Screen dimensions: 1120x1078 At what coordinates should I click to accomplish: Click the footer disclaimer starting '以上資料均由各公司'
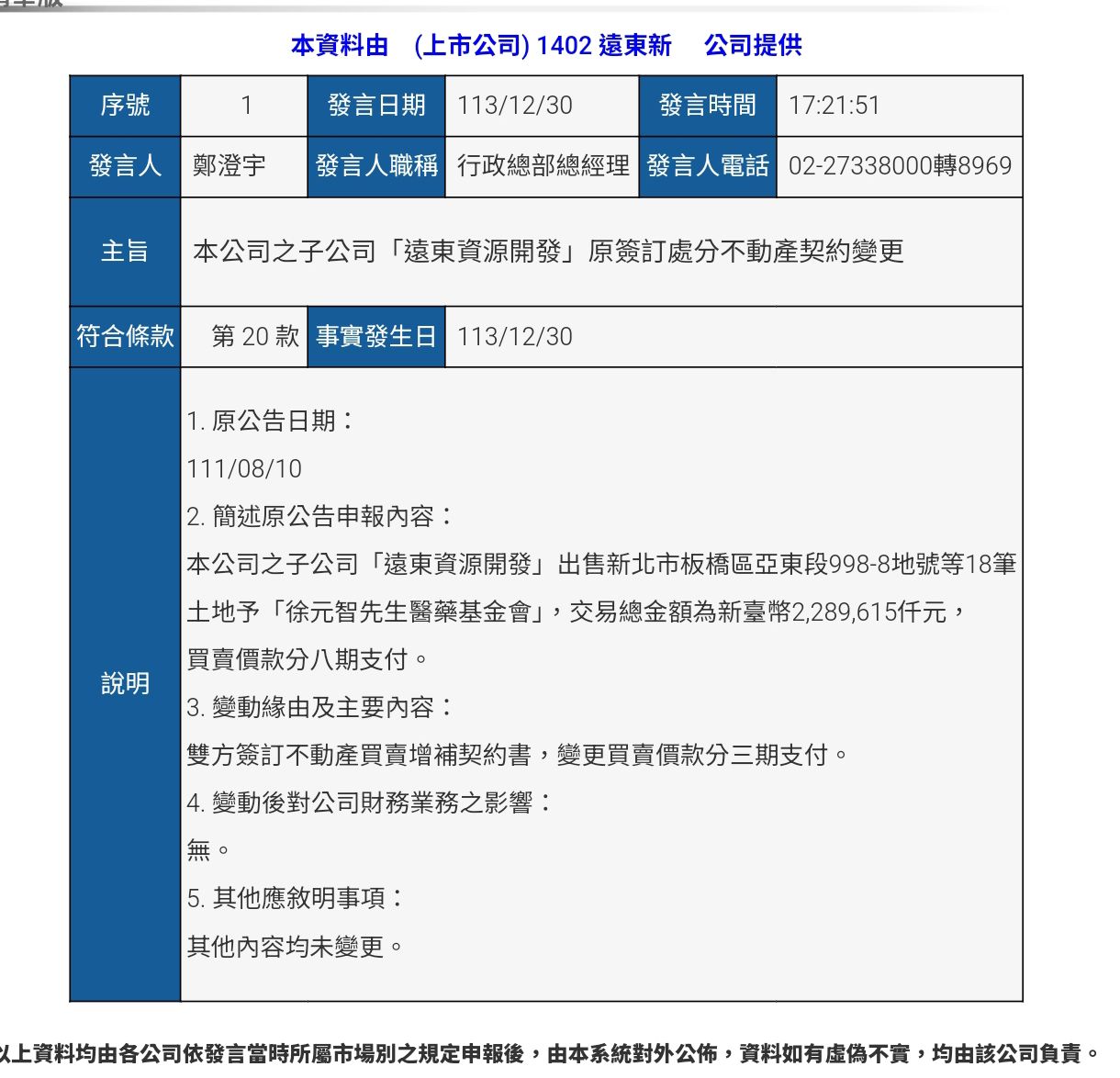pyautogui.click(x=548, y=1054)
